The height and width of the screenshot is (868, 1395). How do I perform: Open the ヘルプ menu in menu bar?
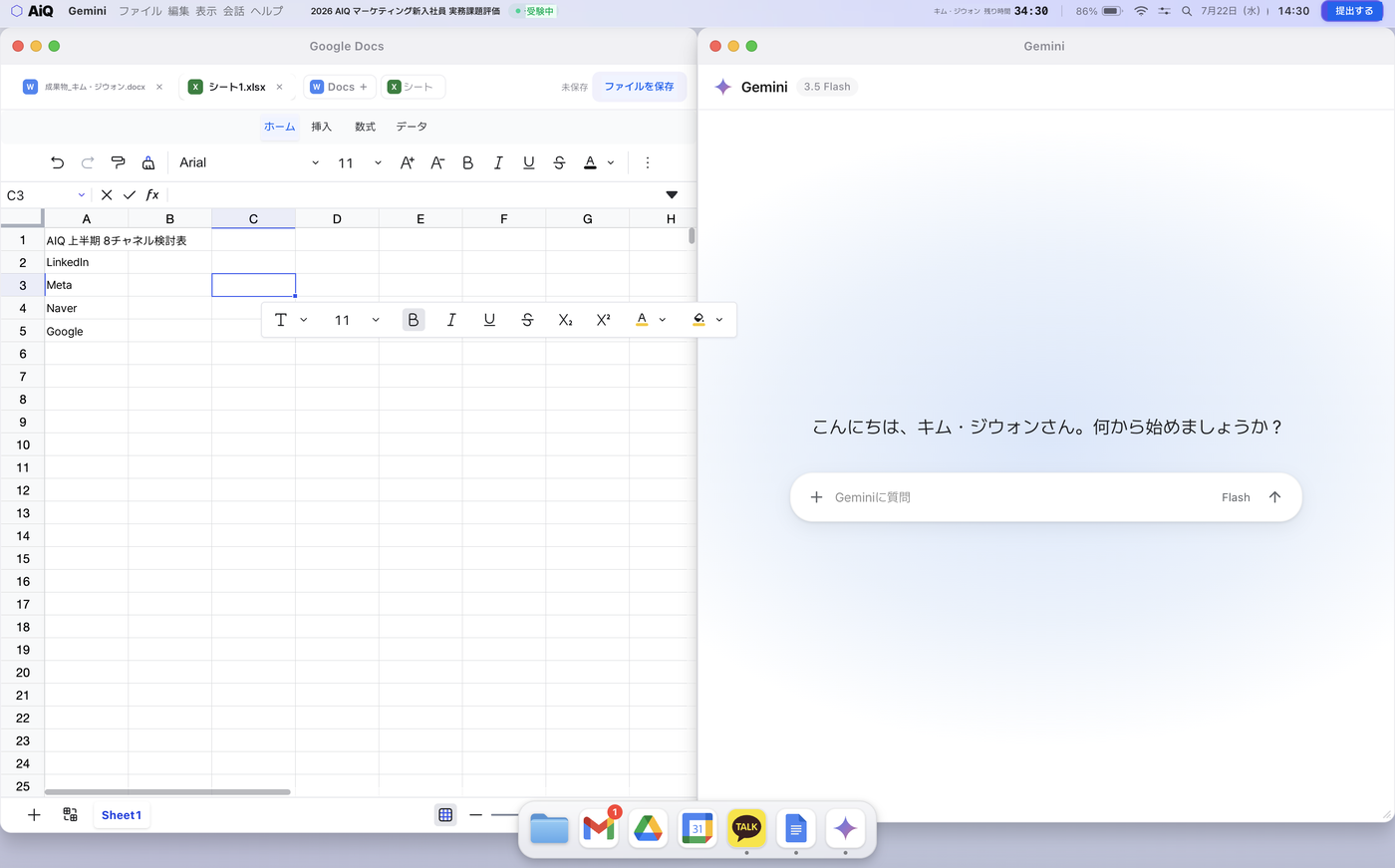point(267,11)
